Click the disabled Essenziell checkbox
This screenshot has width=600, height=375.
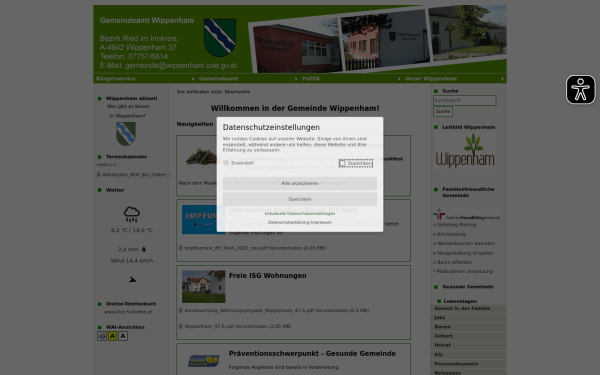pyautogui.click(x=226, y=163)
